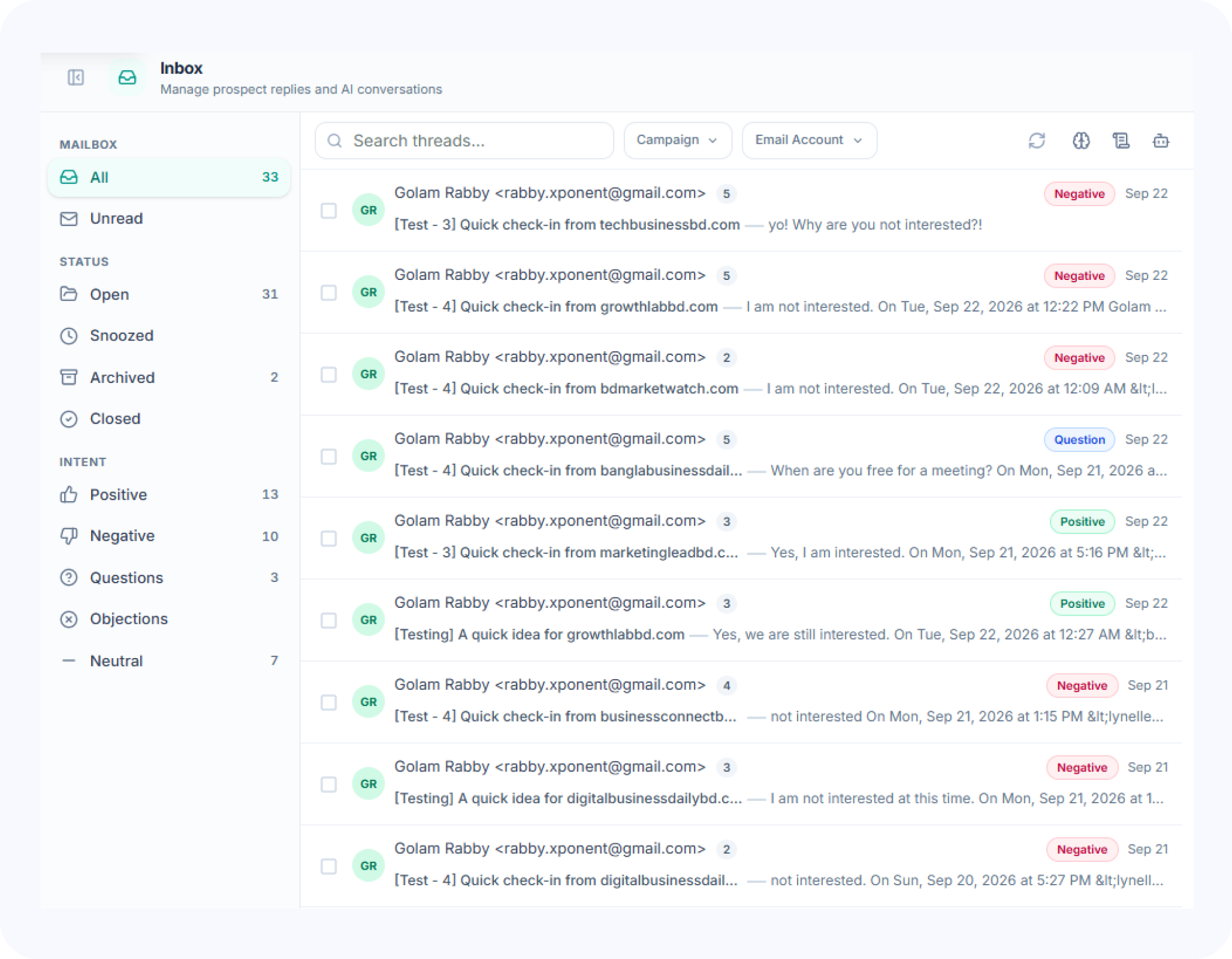Image resolution: width=1232 pixels, height=959 pixels.
Task: Open 'not interested. On Sun, Sep 20' preview
Action: [967, 880]
